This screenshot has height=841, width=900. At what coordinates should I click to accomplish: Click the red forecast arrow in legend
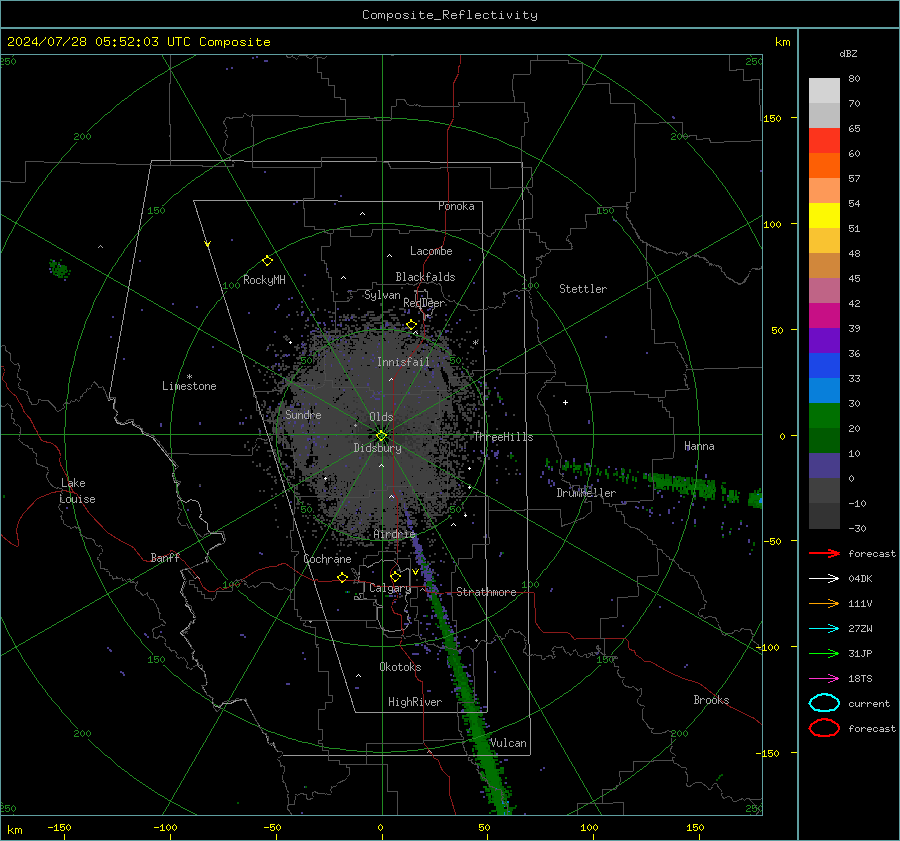click(824, 553)
